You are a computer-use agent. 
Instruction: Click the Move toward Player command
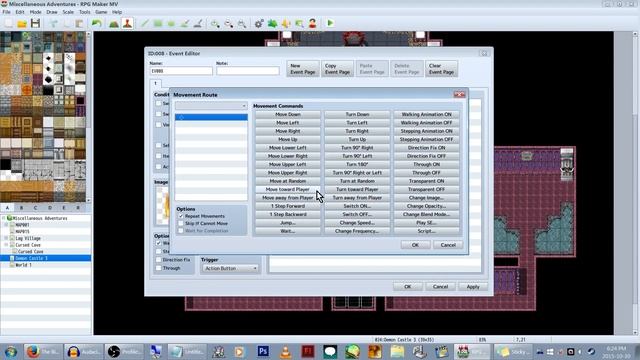288,189
